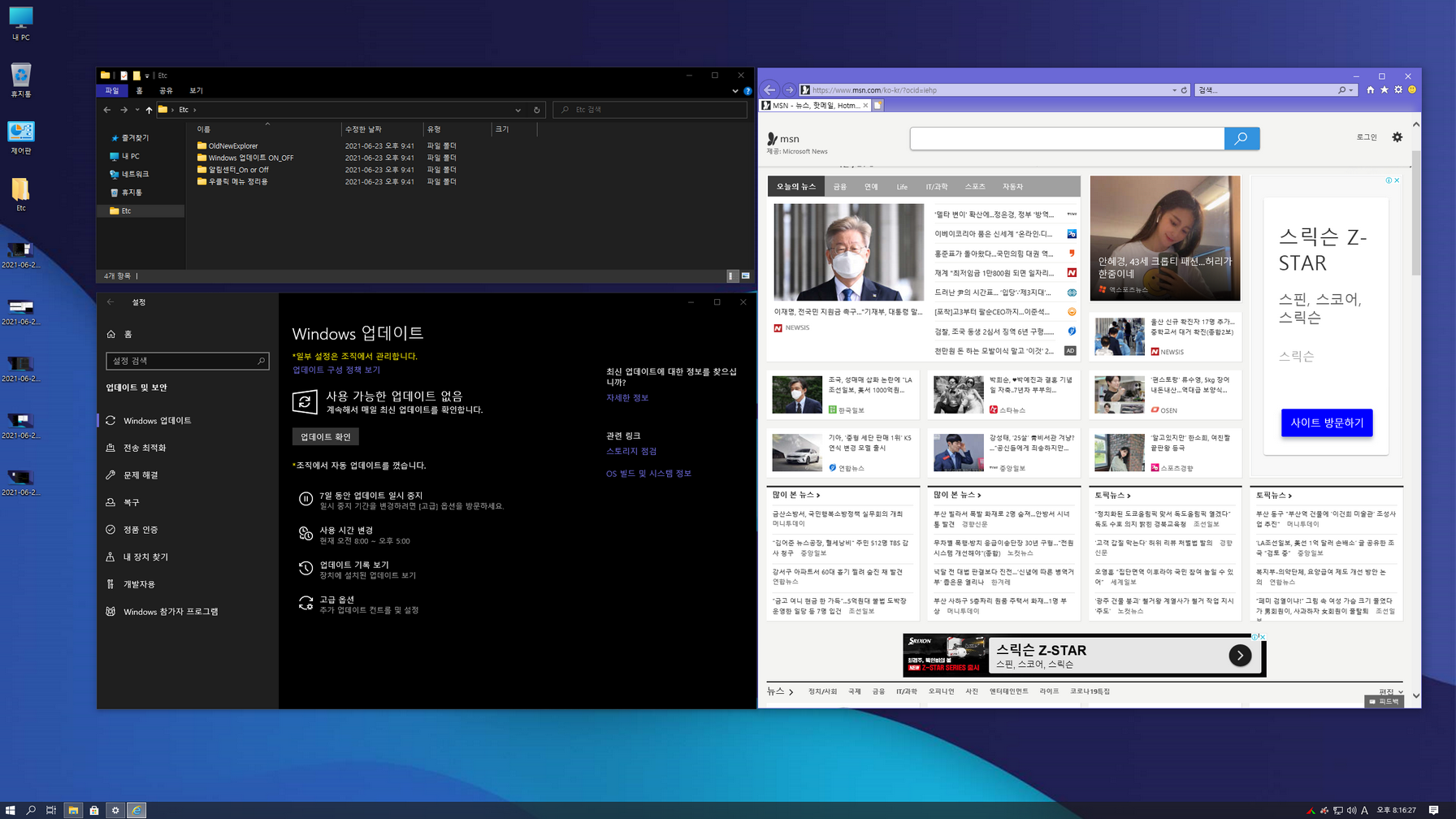Screen dimensions: 1456x819
Task: Open the 제어판 control panel desktop icon
Action: (21, 137)
